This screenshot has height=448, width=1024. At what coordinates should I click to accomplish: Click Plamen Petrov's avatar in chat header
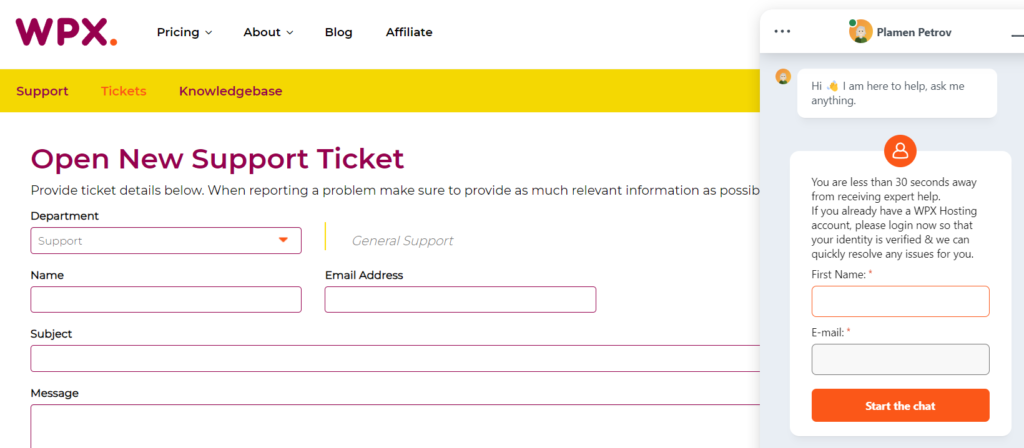(x=860, y=32)
